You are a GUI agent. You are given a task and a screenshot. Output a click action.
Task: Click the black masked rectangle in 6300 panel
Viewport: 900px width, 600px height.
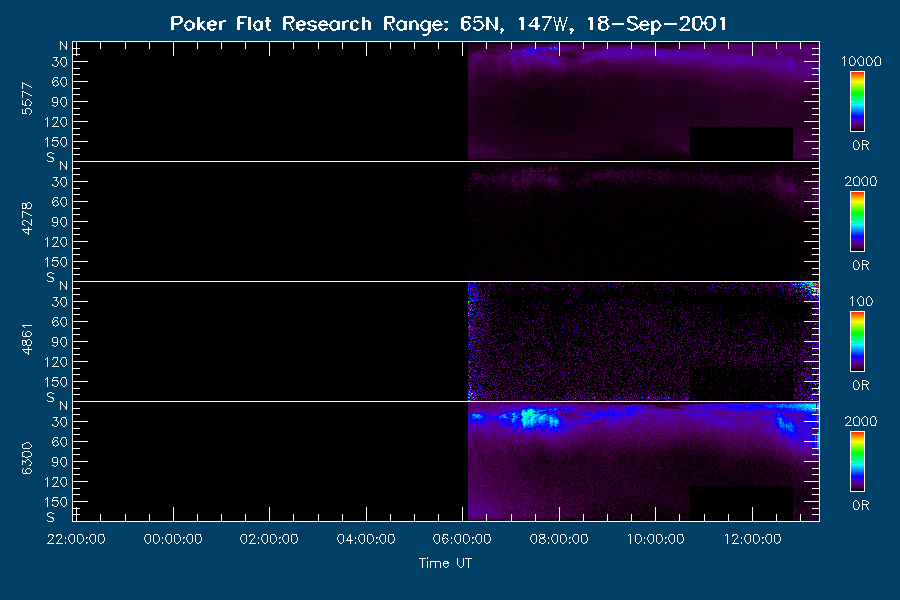pyautogui.click(x=741, y=503)
